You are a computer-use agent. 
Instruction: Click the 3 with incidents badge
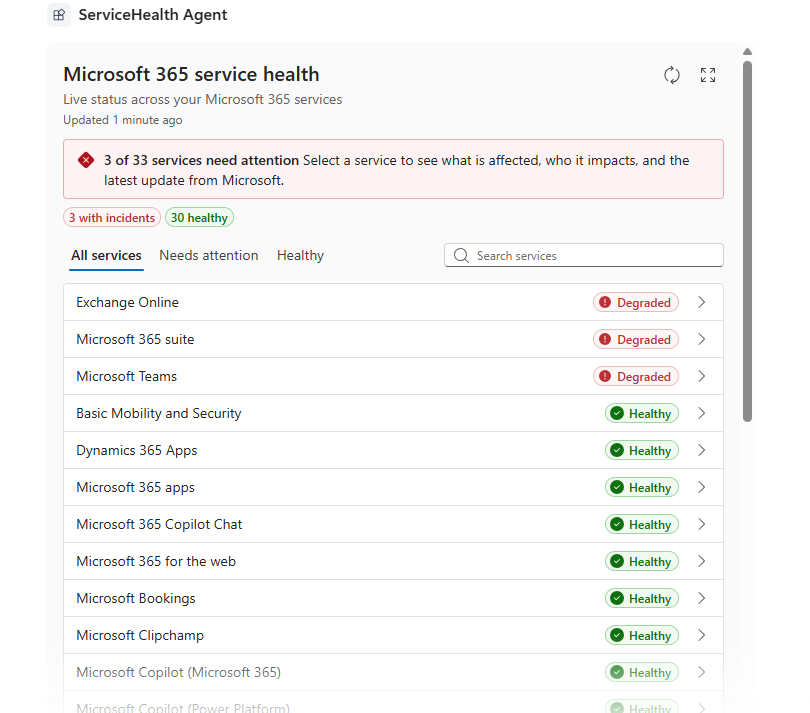112,218
